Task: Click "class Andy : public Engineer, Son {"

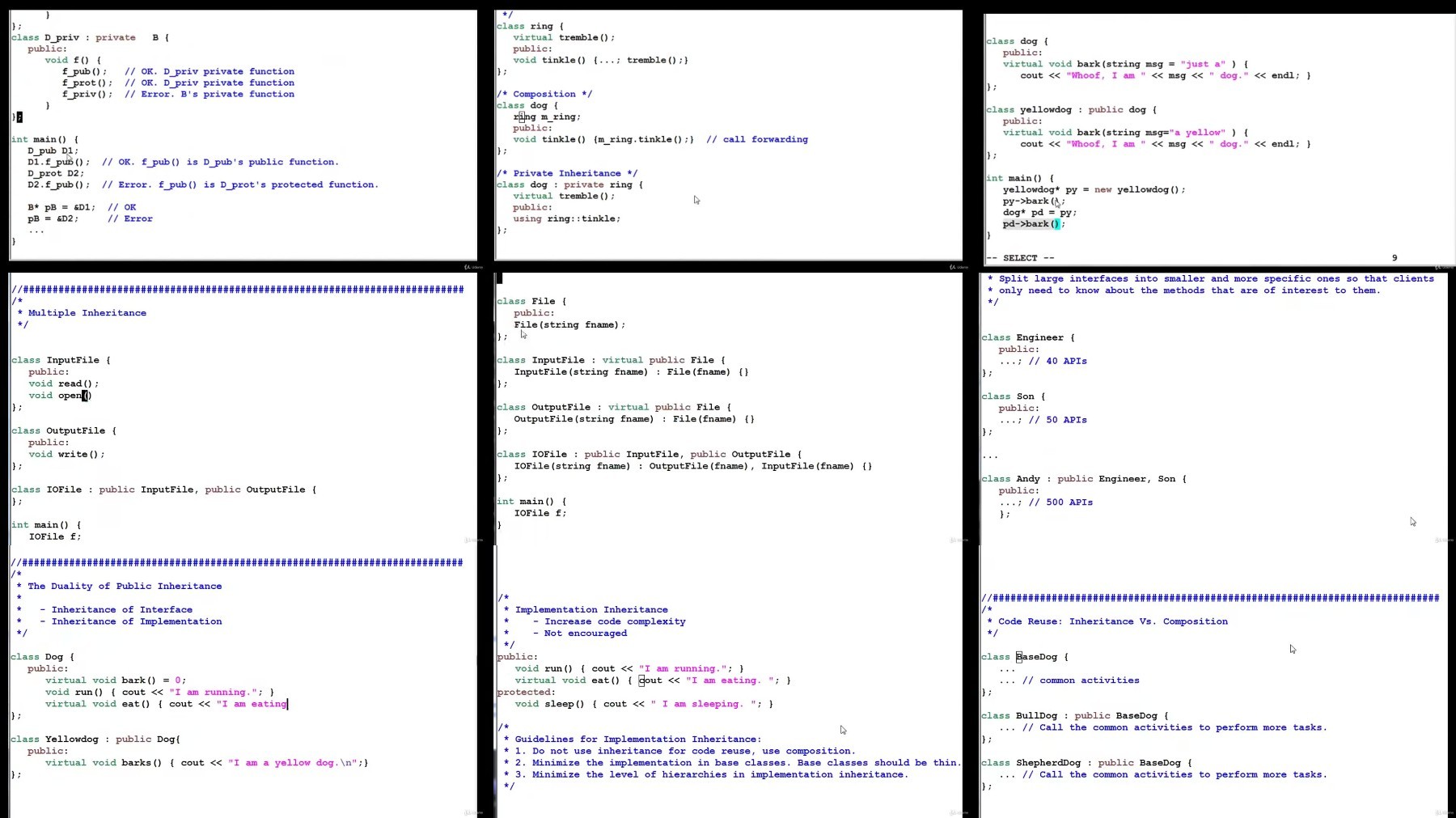Action: point(1084,479)
